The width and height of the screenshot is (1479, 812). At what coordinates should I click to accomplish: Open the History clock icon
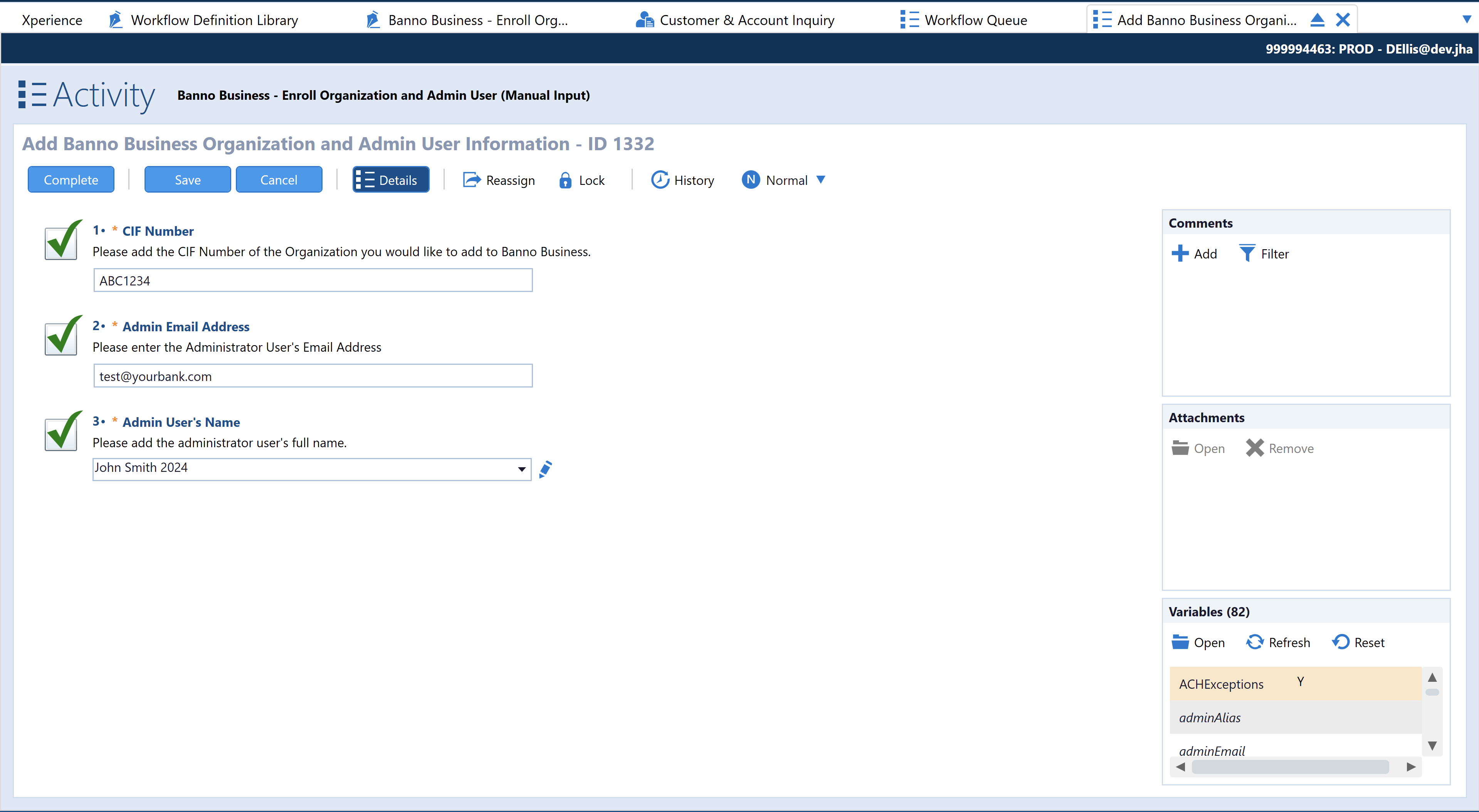pyautogui.click(x=660, y=180)
